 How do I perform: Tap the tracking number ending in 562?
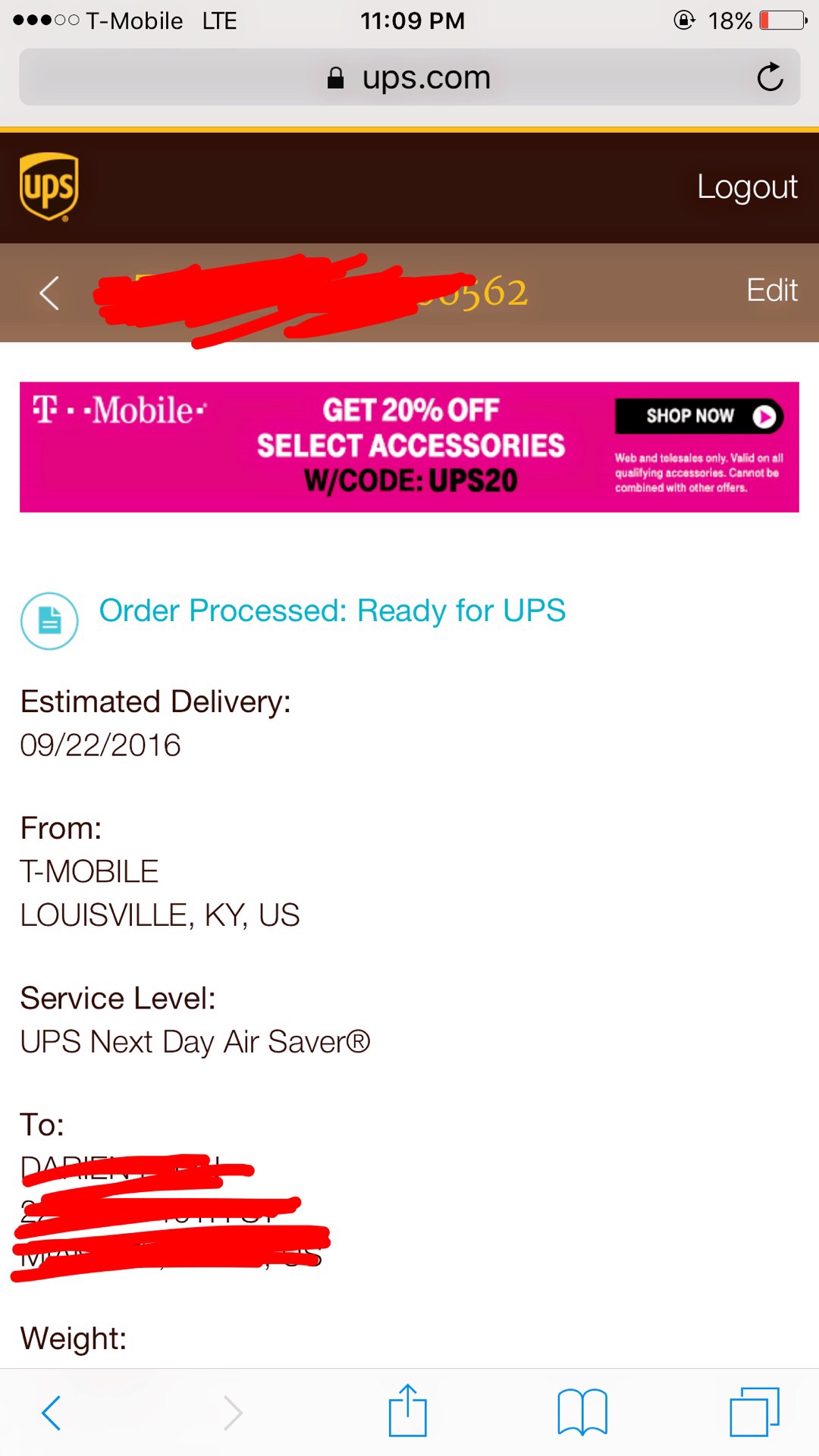click(x=485, y=293)
